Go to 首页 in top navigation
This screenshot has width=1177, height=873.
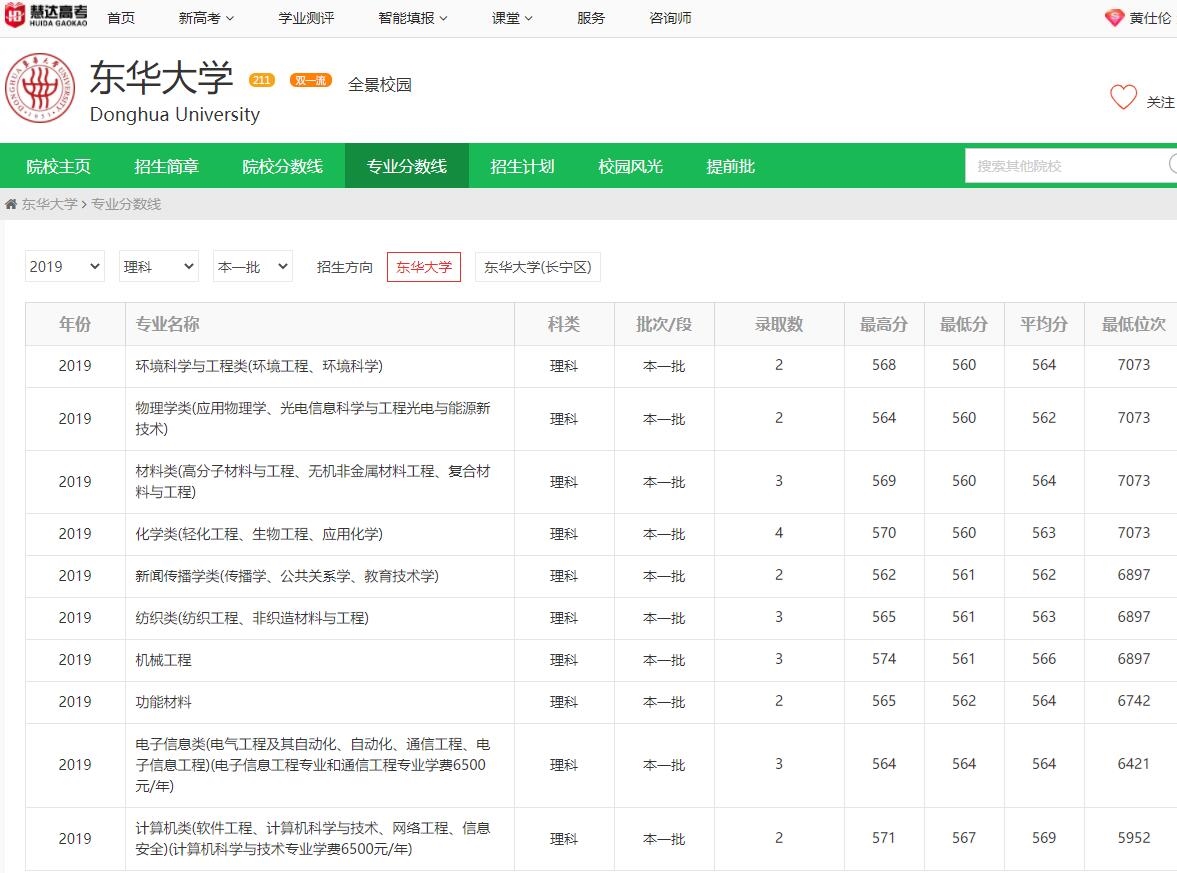(x=121, y=18)
